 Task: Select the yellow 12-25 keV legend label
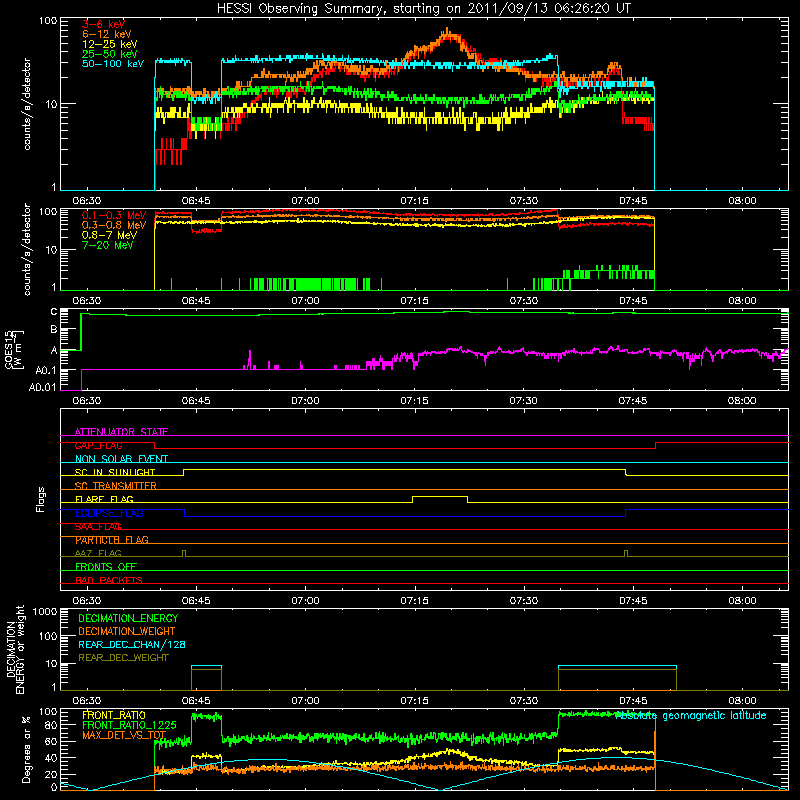click(x=110, y=44)
